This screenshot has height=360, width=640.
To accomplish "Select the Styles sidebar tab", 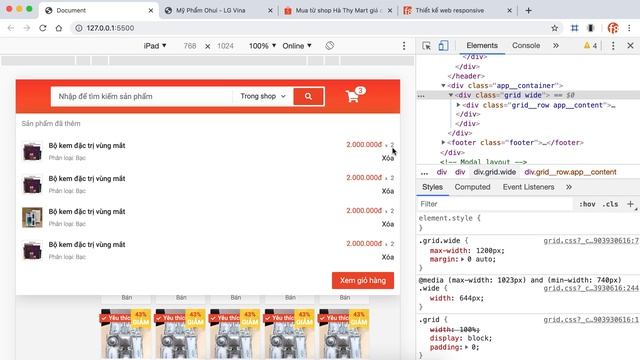I will (x=432, y=187).
